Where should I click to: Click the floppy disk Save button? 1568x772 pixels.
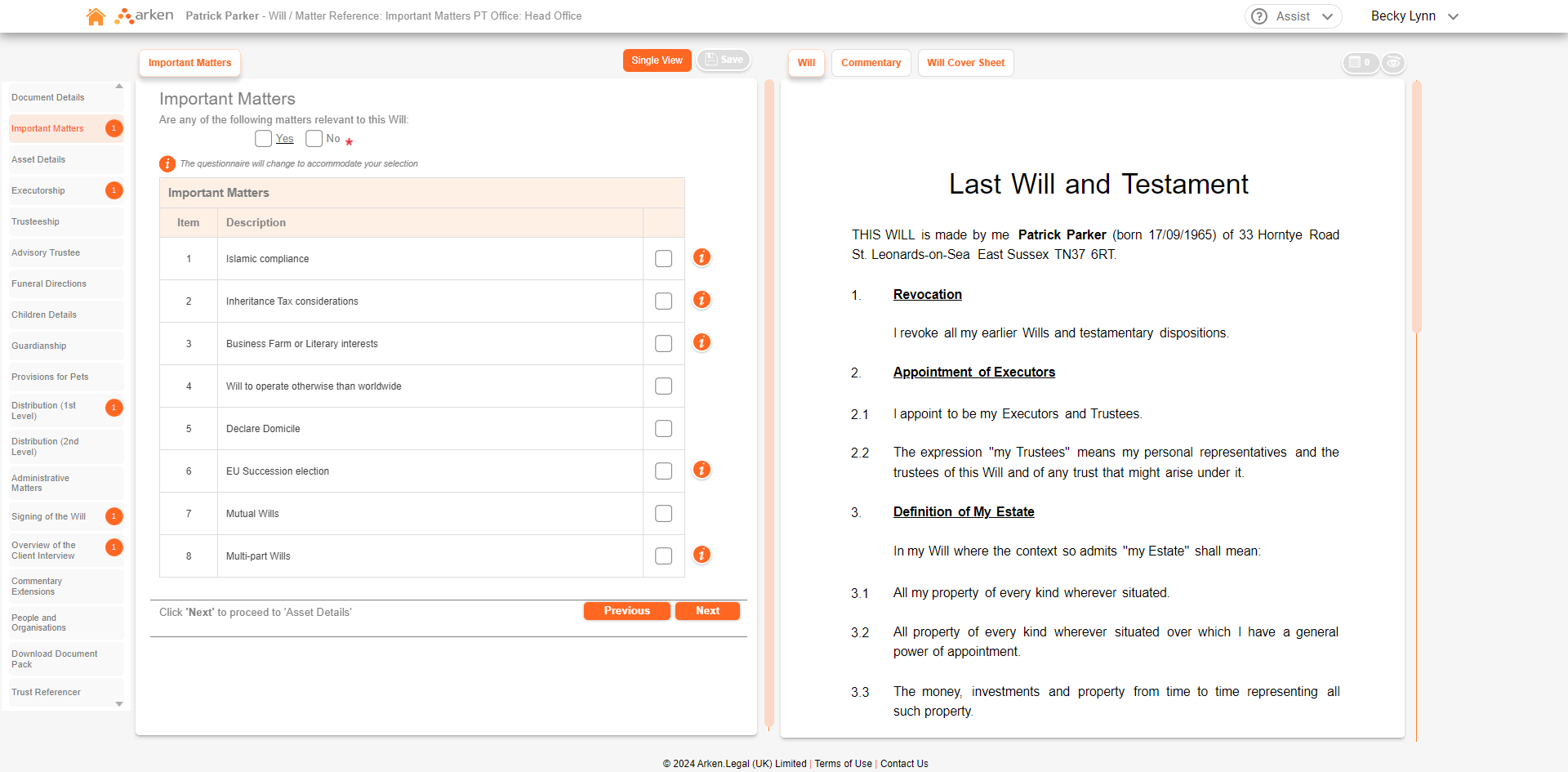click(724, 60)
